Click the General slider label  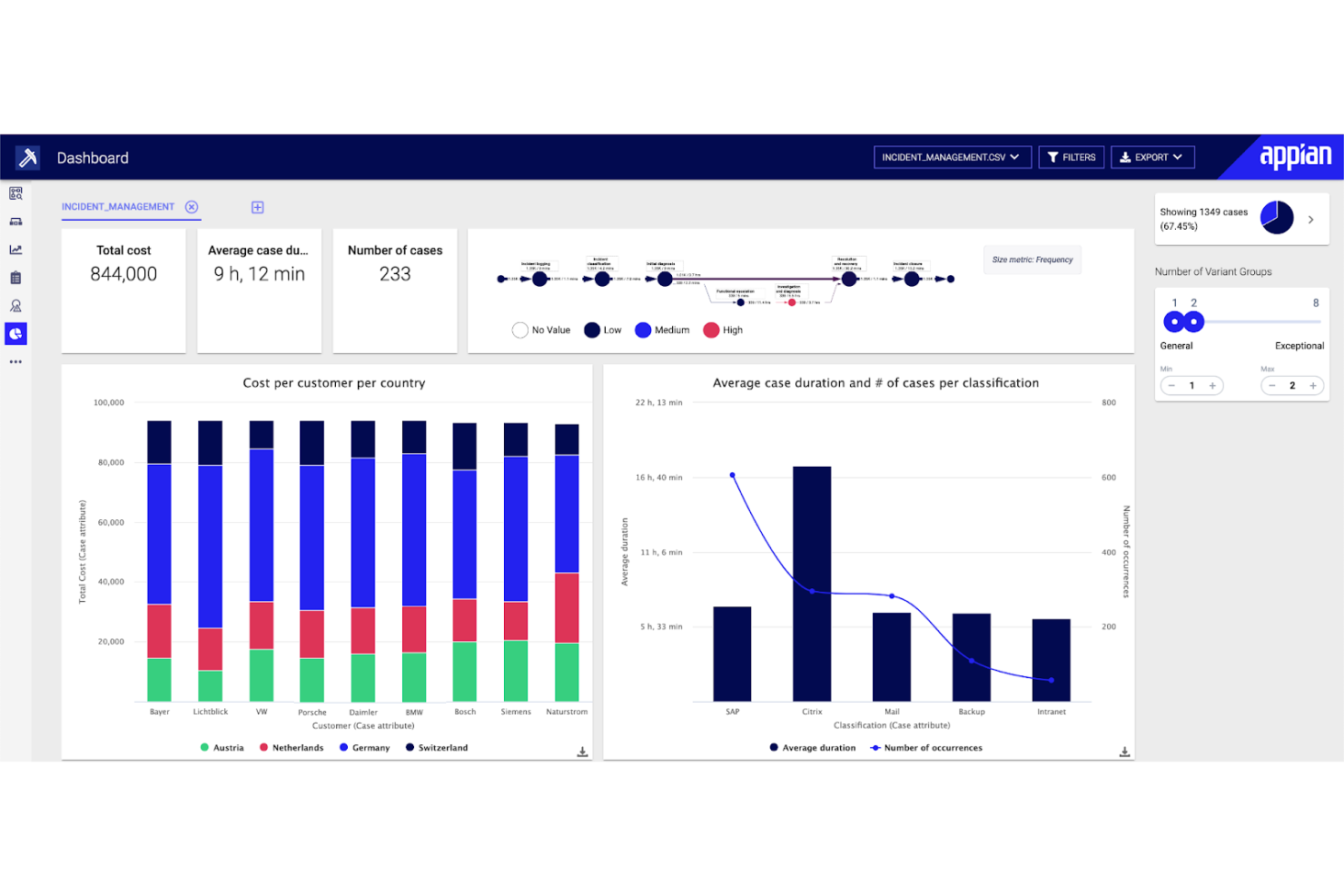click(1176, 346)
